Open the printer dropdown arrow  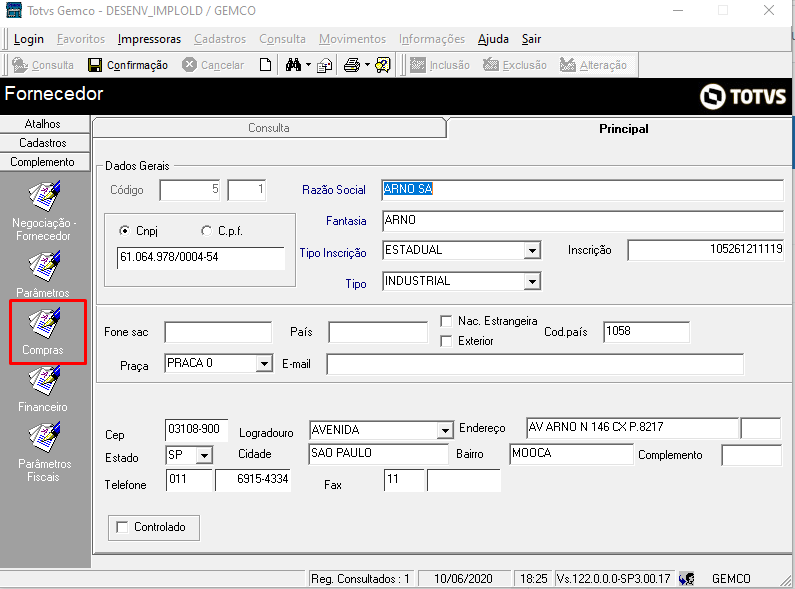[367, 65]
